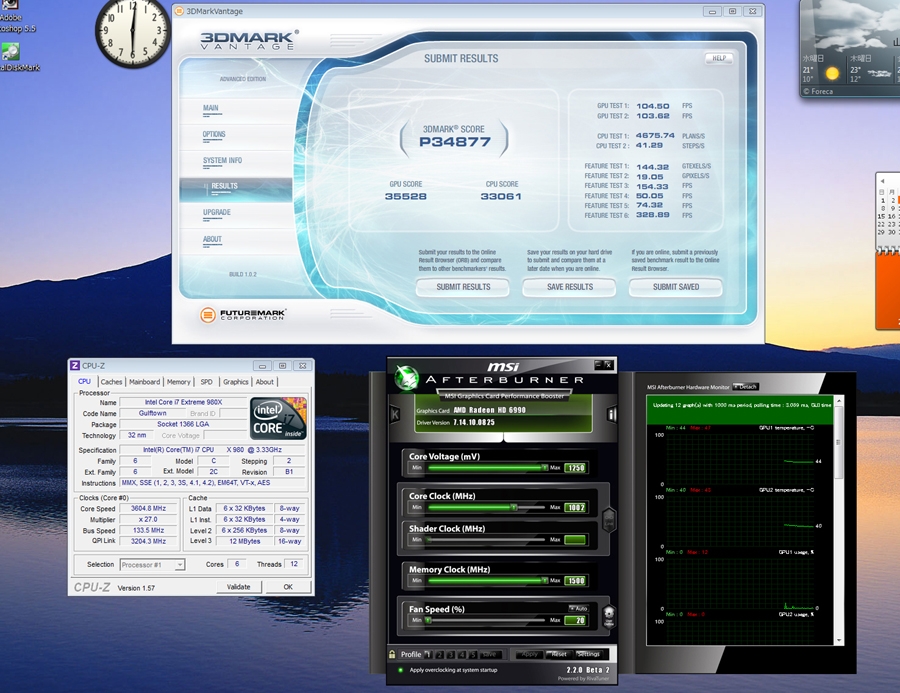Click the SUBMIT RESULTS button
This screenshot has width=900, height=693.
pyautogui.click(x=463, y=287)
